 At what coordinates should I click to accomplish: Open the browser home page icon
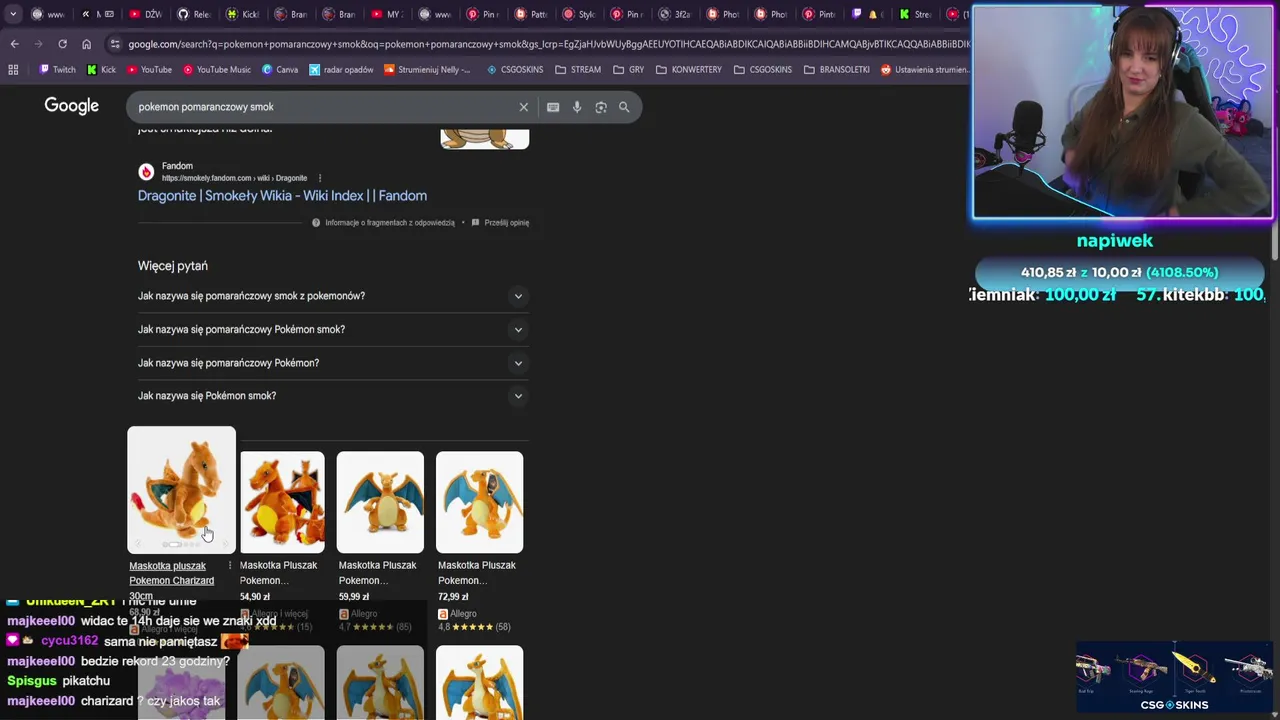(x=86, y=44)
